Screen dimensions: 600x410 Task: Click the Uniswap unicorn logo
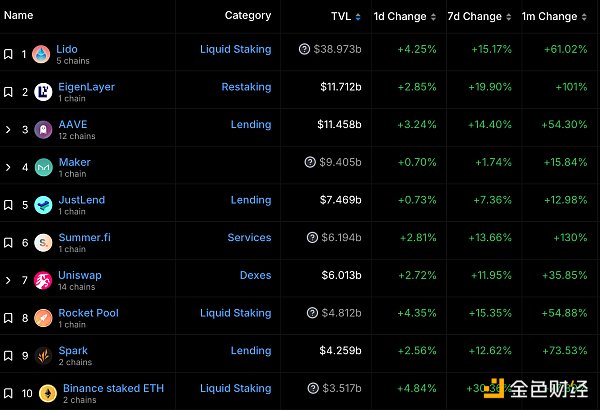point(44,280)
